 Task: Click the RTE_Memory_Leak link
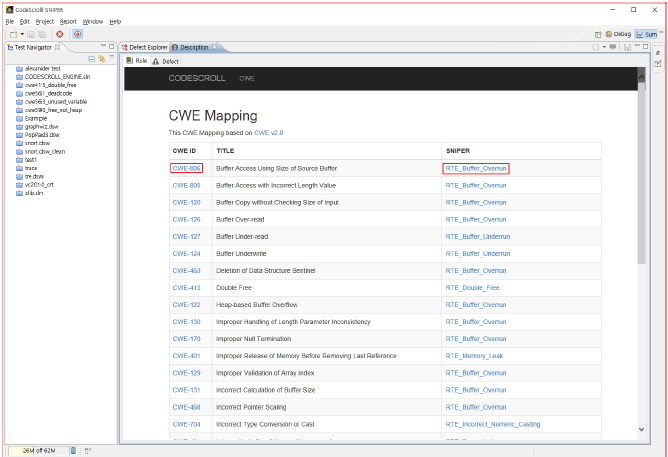tap(475, 356)
